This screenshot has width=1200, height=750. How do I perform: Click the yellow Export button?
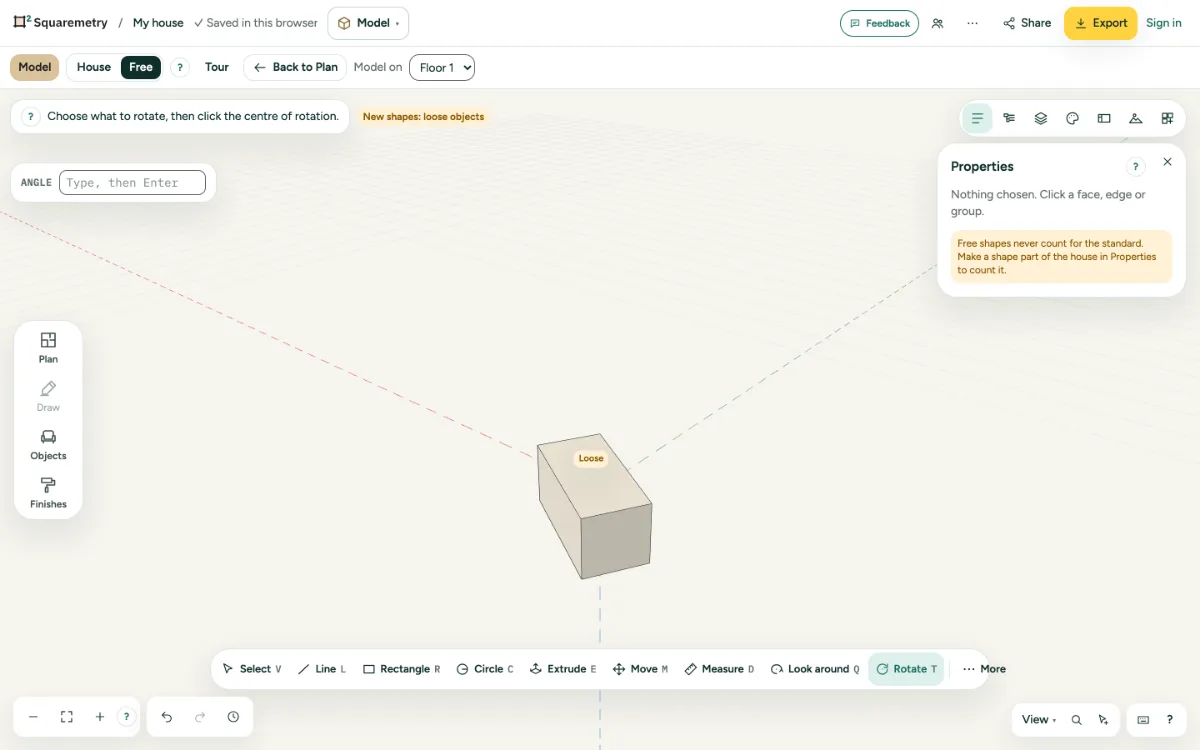[1100, 23]
